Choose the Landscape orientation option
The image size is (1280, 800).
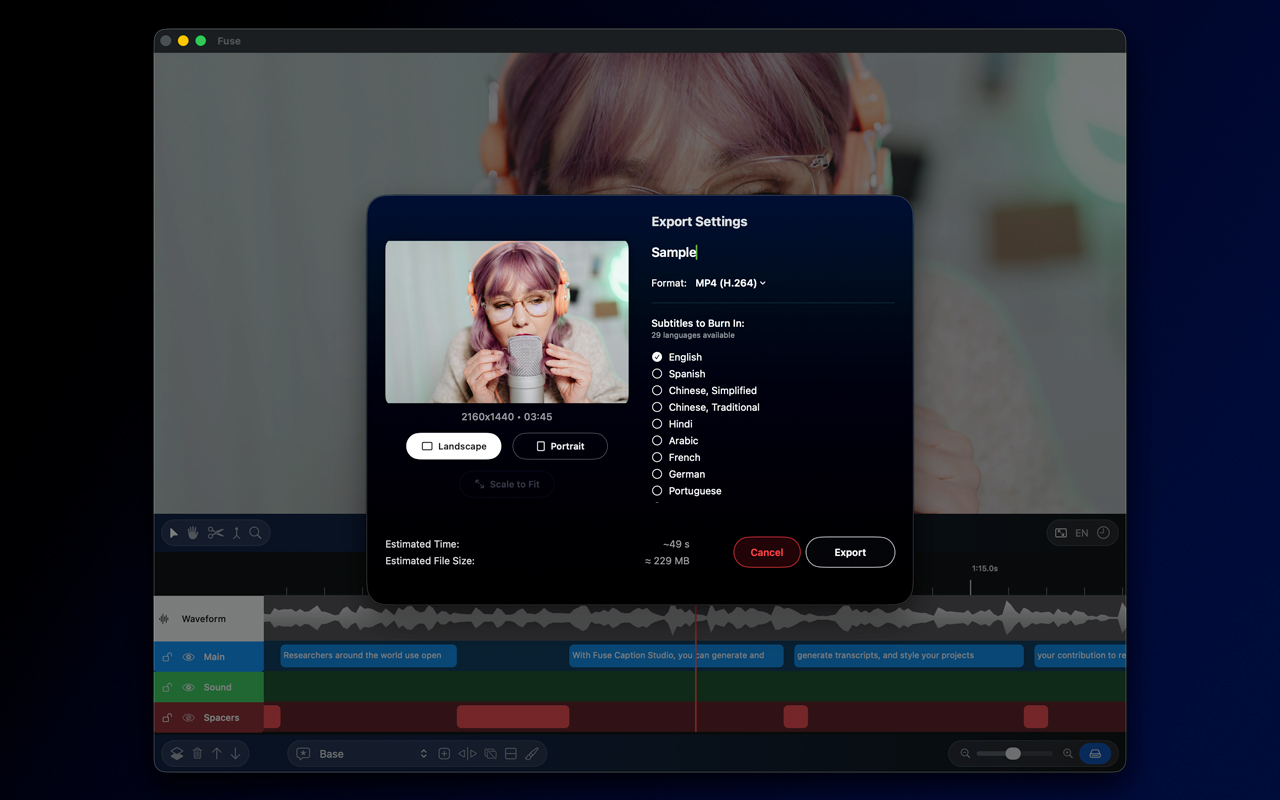pos(453,446)
